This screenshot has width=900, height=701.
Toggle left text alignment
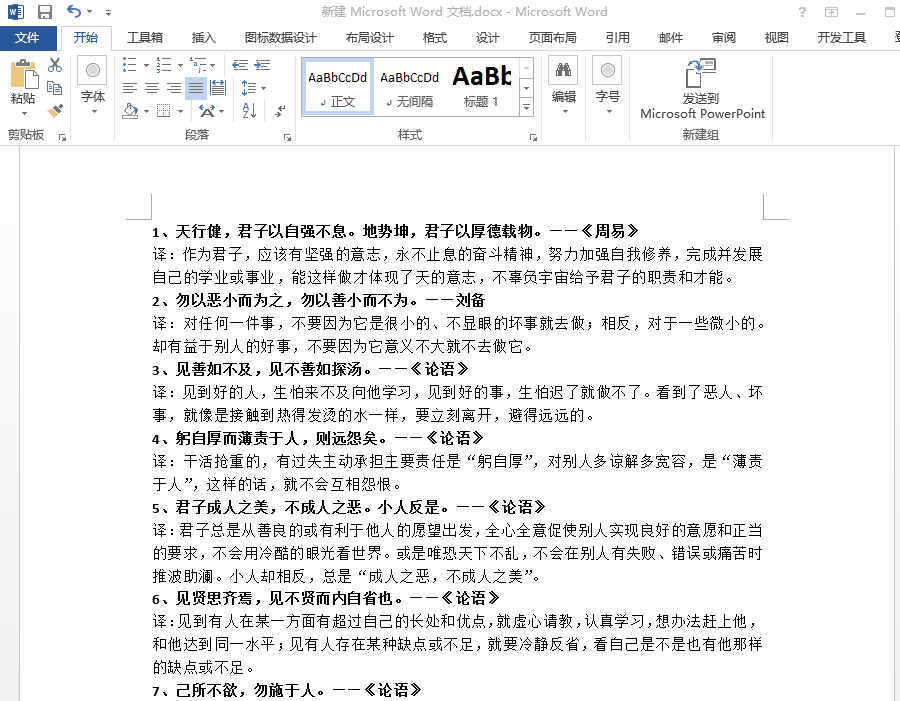click(x=131, y=88)
